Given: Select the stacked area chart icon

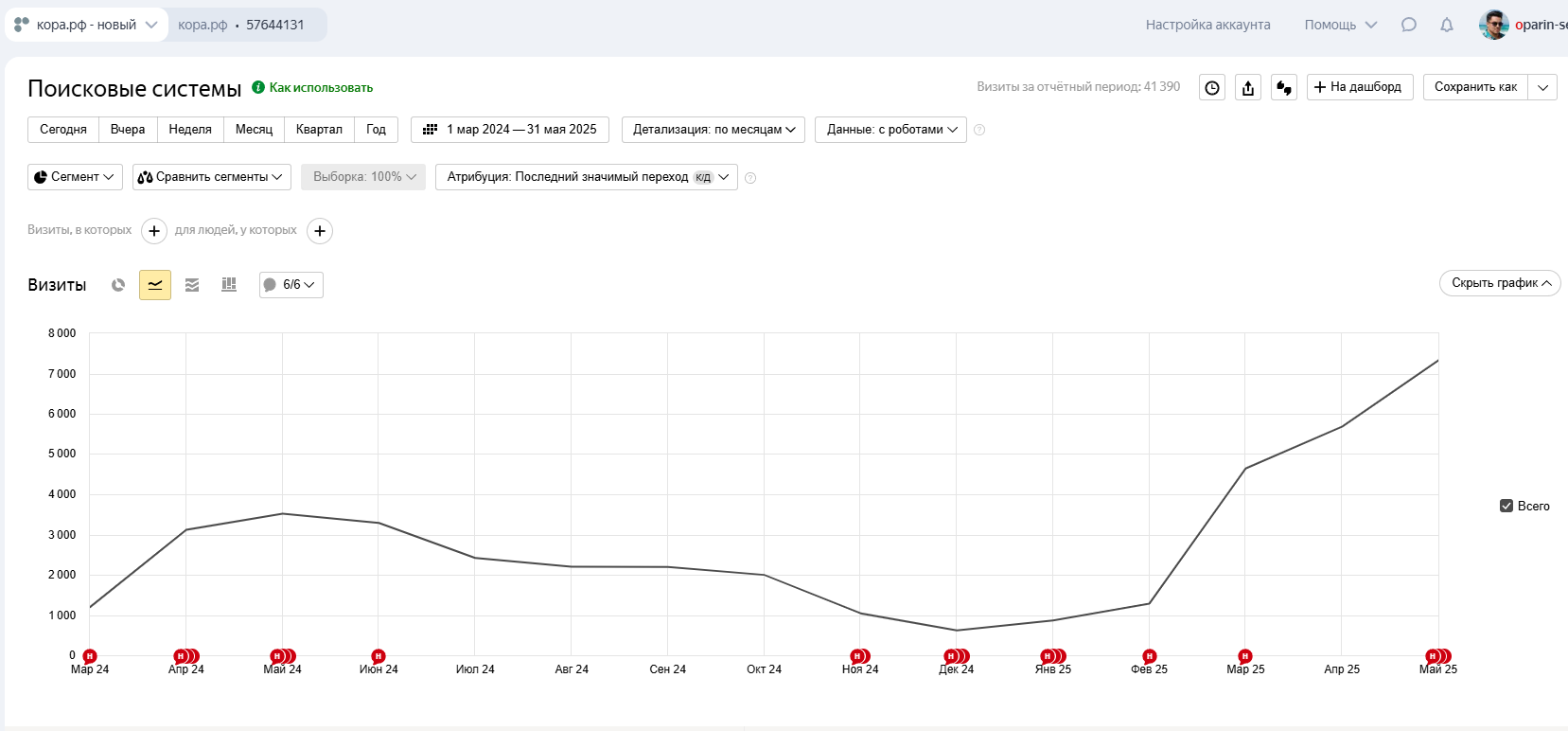Looking at the screenshot, I should coord(192,285).
